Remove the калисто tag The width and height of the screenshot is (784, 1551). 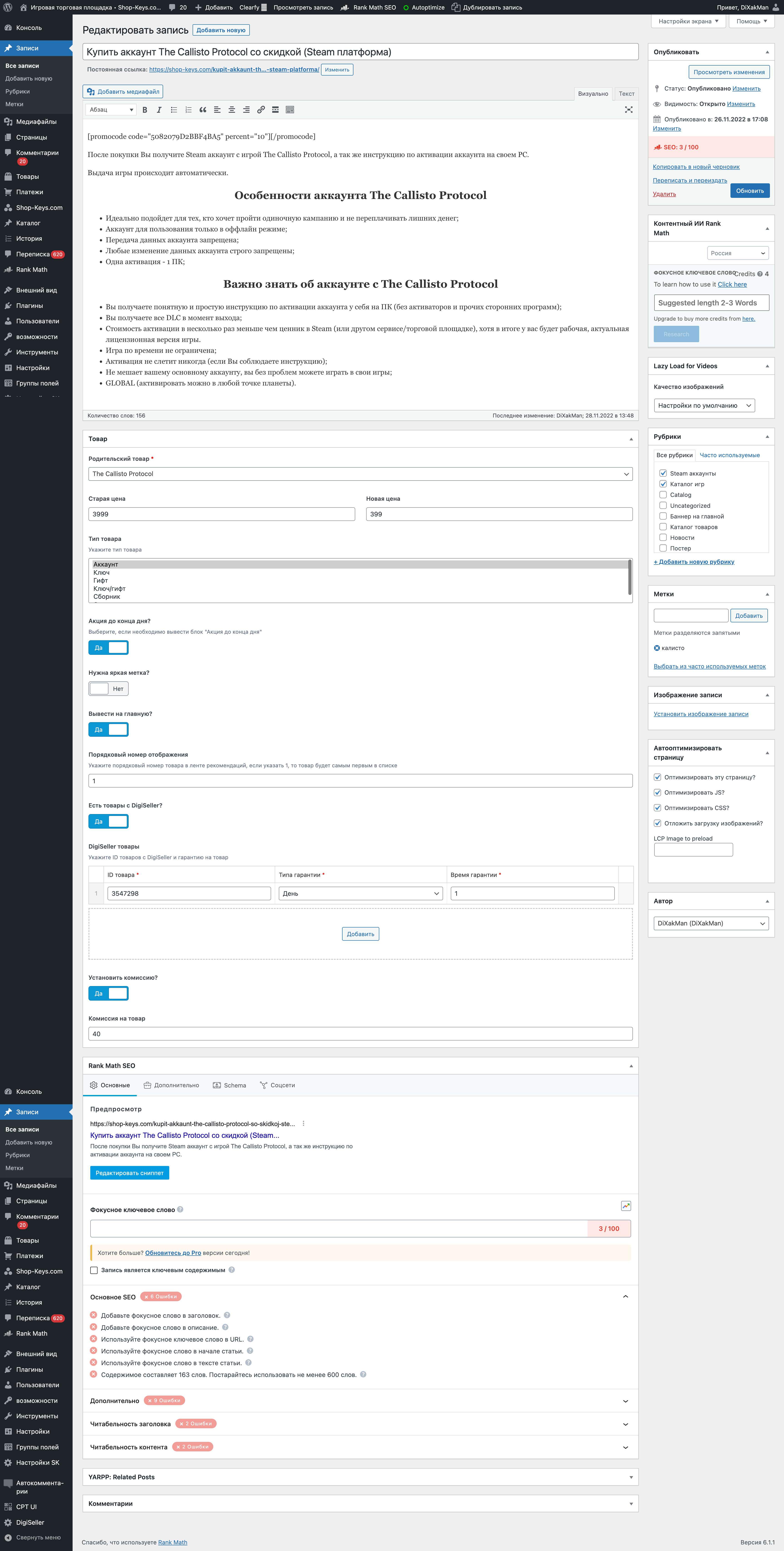[657, 648]
